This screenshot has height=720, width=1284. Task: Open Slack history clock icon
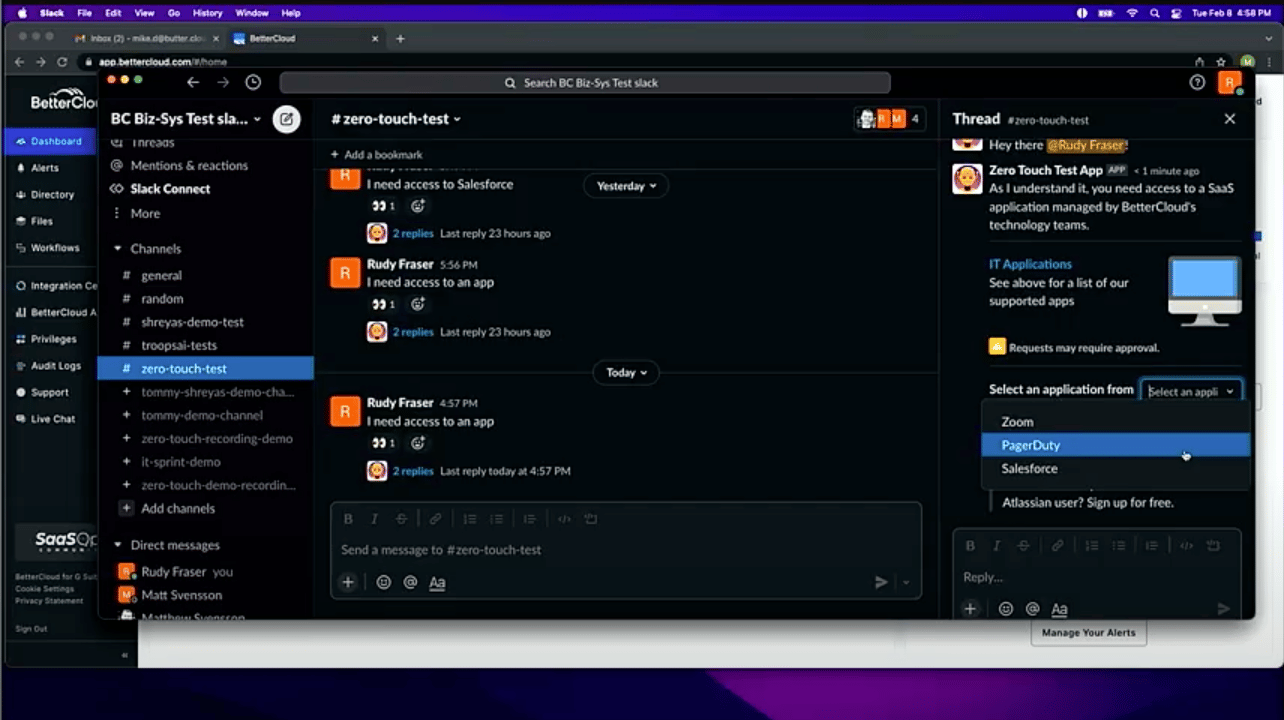click(x=253, y=83)
